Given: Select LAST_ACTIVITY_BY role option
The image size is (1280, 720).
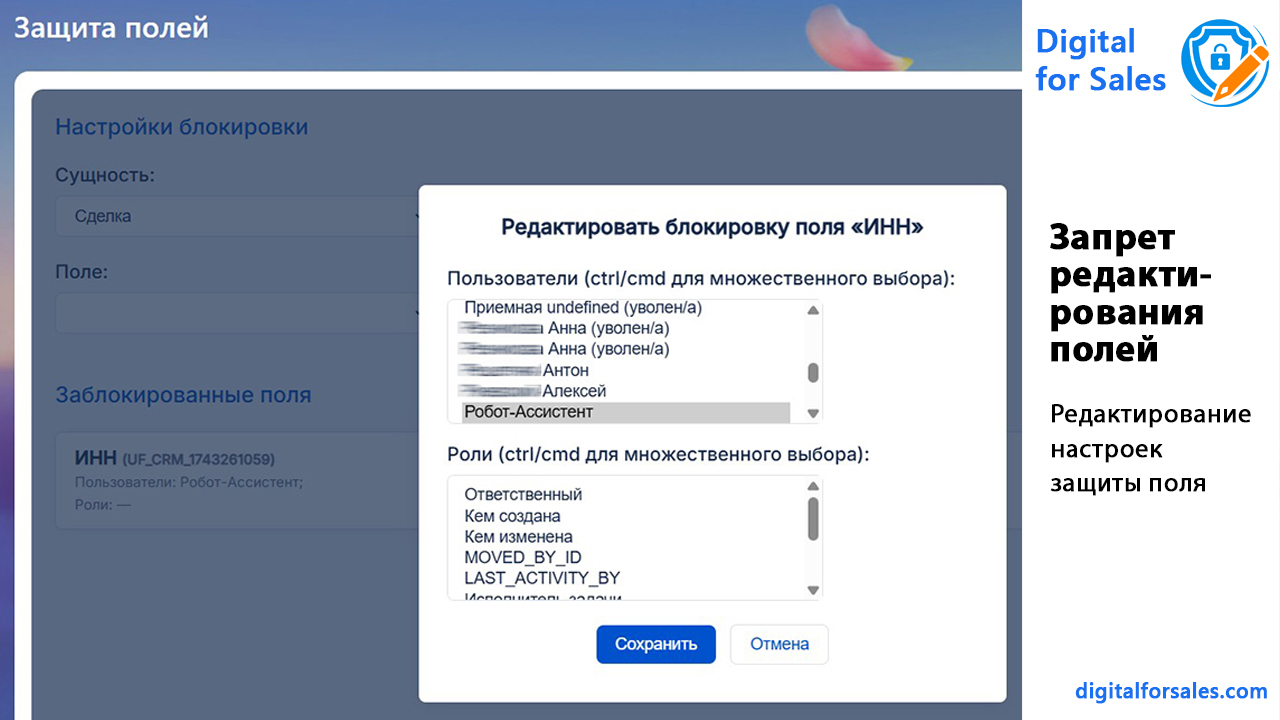Looking at the screenshot, I should [x=542, y=578].
